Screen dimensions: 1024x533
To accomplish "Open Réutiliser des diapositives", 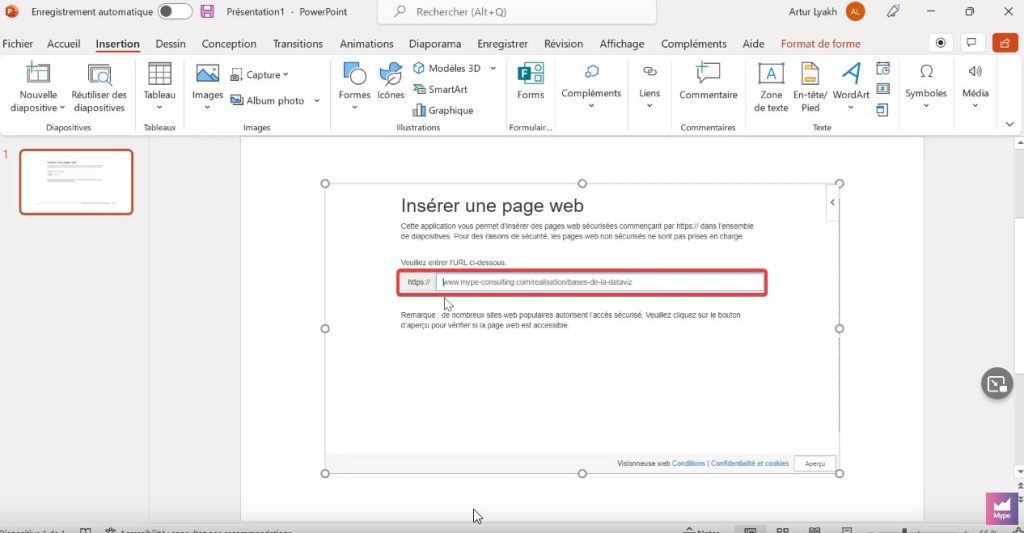I will (99, 88).
